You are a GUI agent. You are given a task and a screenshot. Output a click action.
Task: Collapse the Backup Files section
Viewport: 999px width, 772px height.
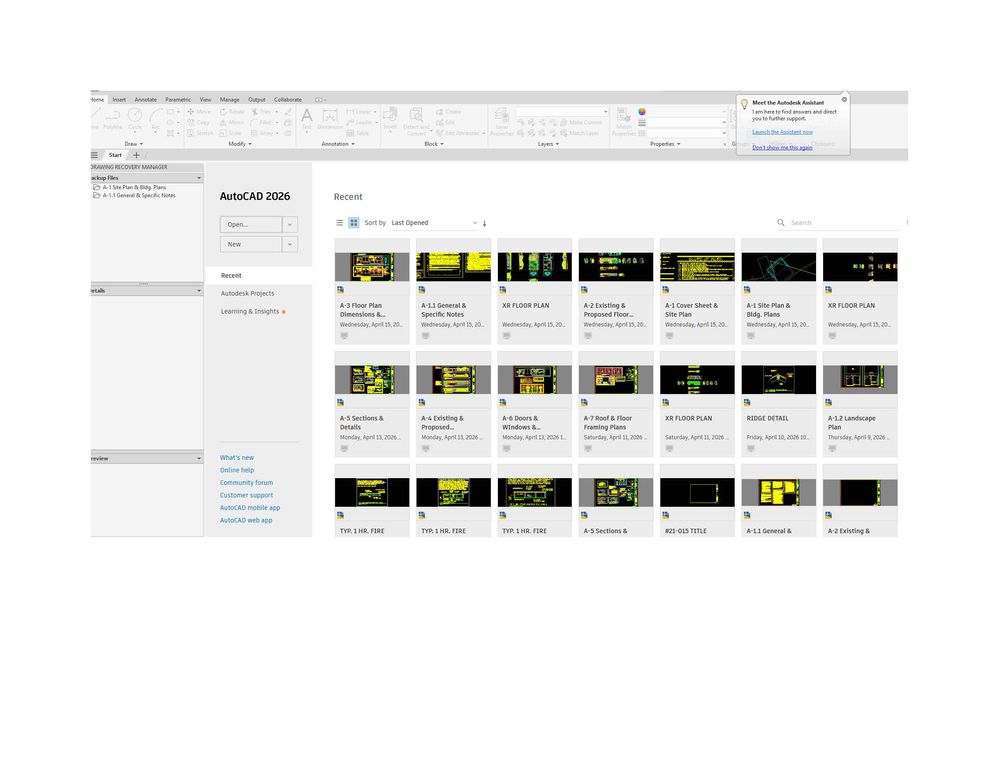point(199,178)
